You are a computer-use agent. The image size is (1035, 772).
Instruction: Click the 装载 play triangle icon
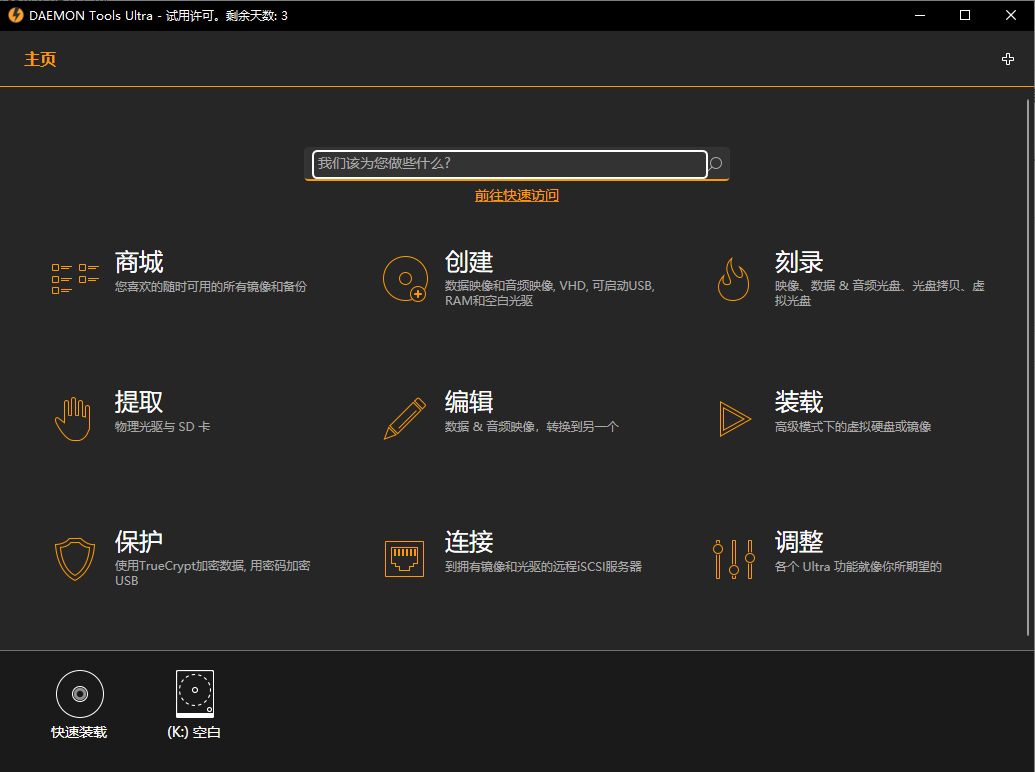[x=735, y=419]
